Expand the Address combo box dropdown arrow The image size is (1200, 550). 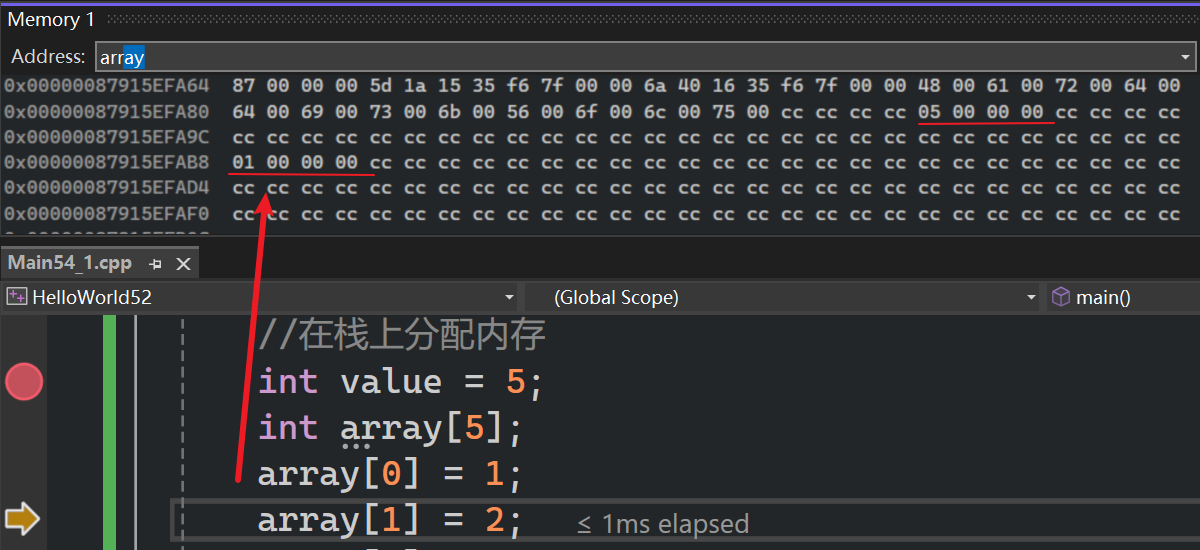[x=1186, y=57]
